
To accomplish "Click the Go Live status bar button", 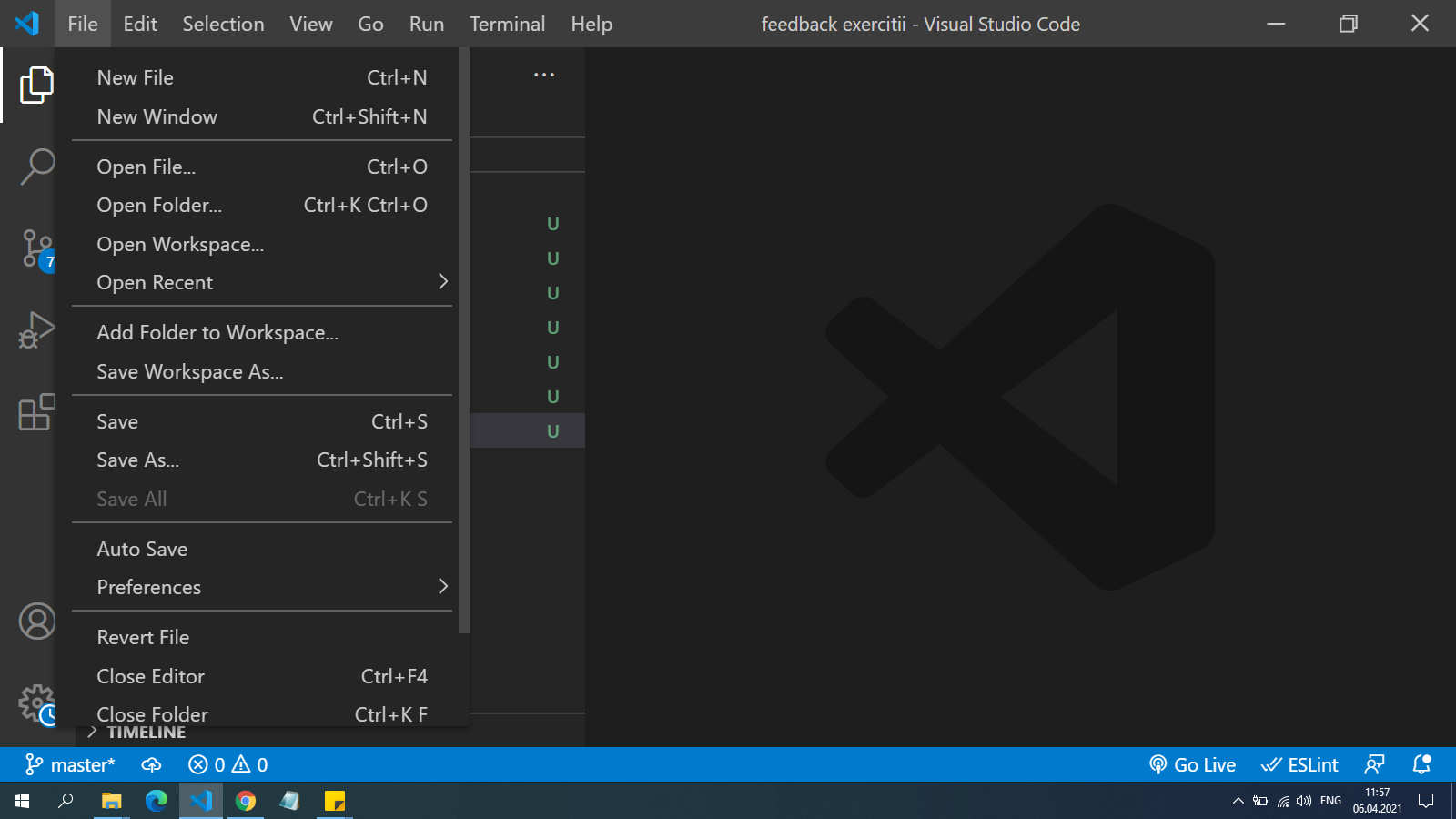I will coord(1192,764).
